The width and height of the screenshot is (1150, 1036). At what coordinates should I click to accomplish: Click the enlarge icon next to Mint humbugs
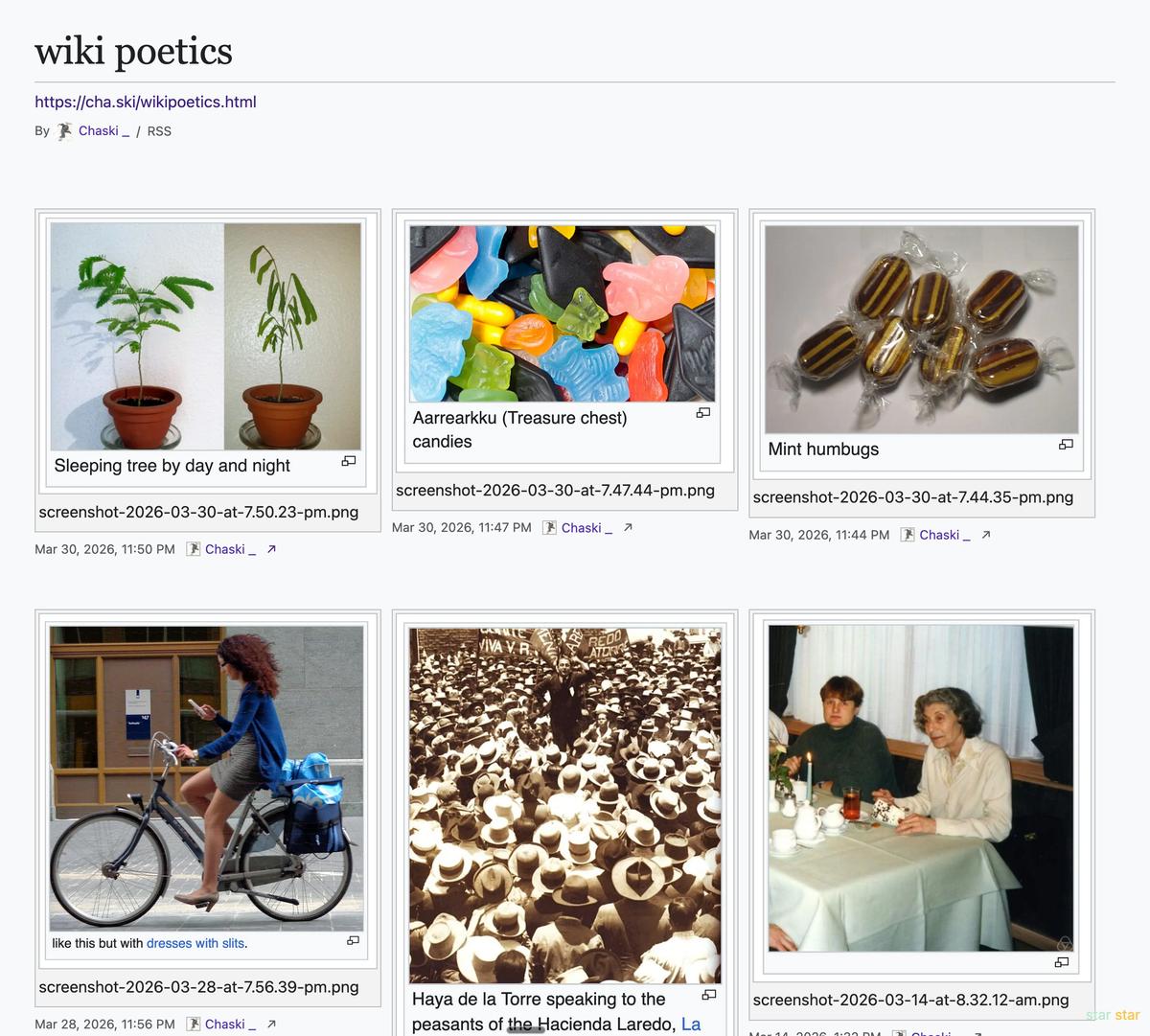(x=1066, y=445)
